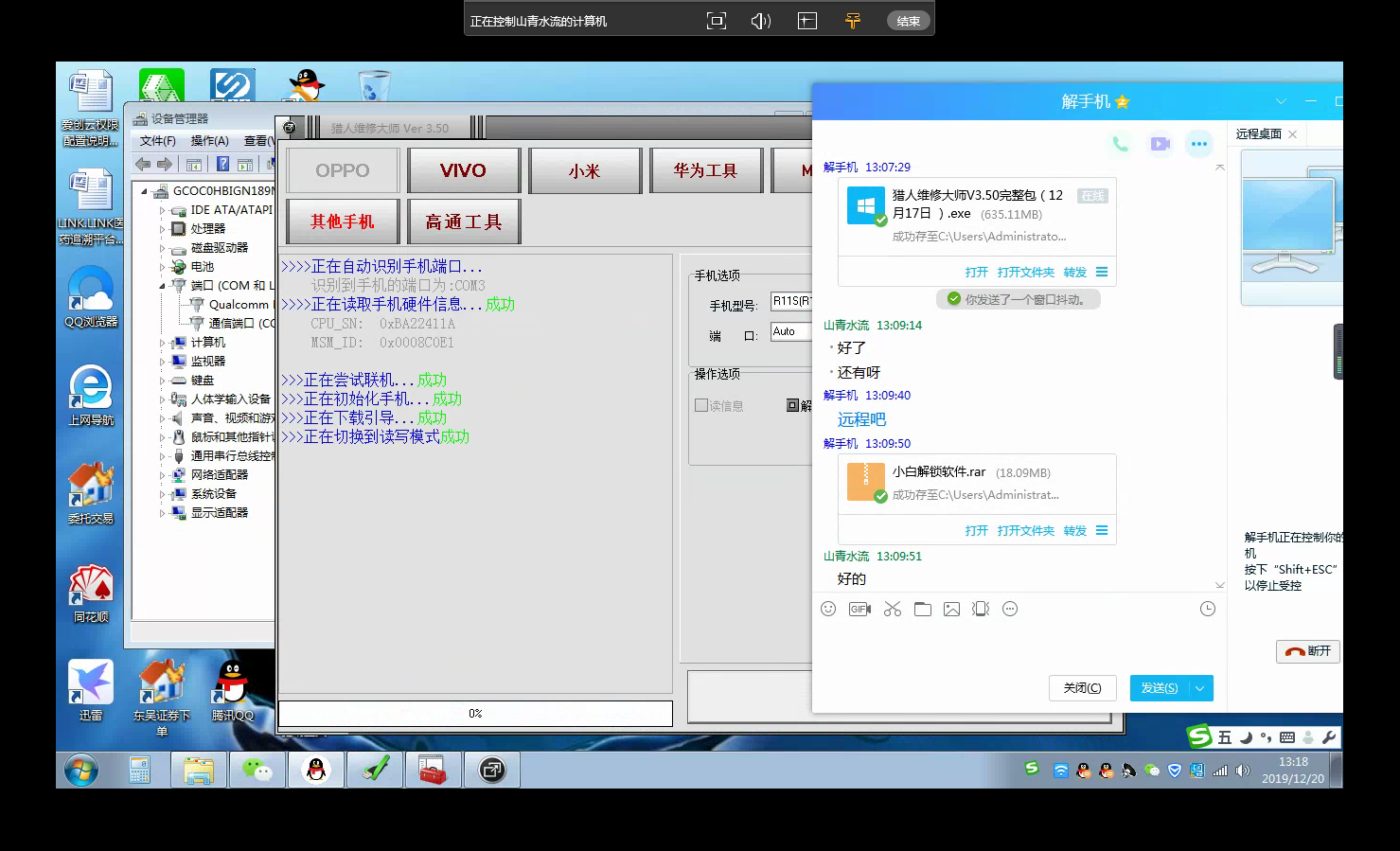
Task: Click the send picture icon
Action: point(951,609)
